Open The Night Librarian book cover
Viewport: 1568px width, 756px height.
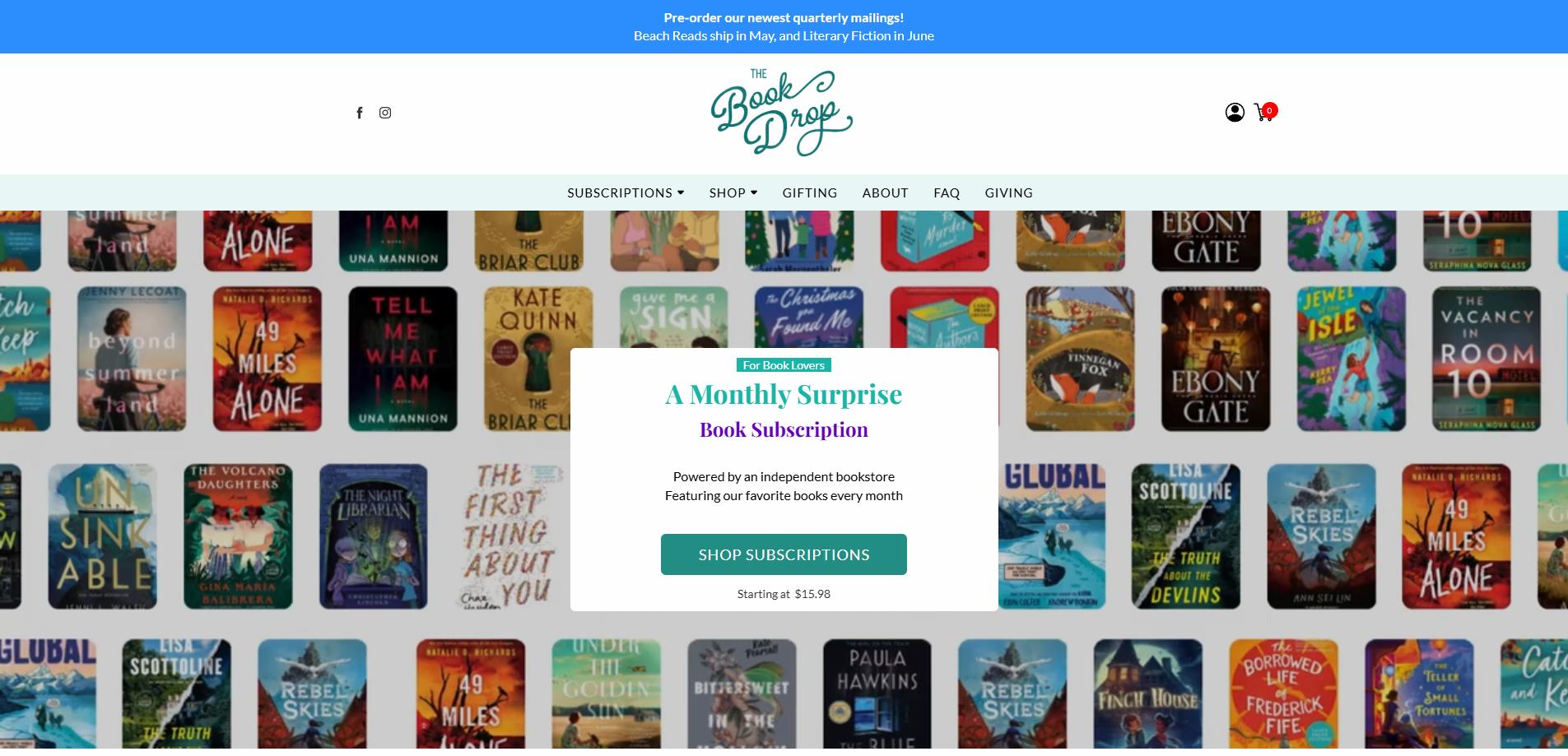(374, 536)
